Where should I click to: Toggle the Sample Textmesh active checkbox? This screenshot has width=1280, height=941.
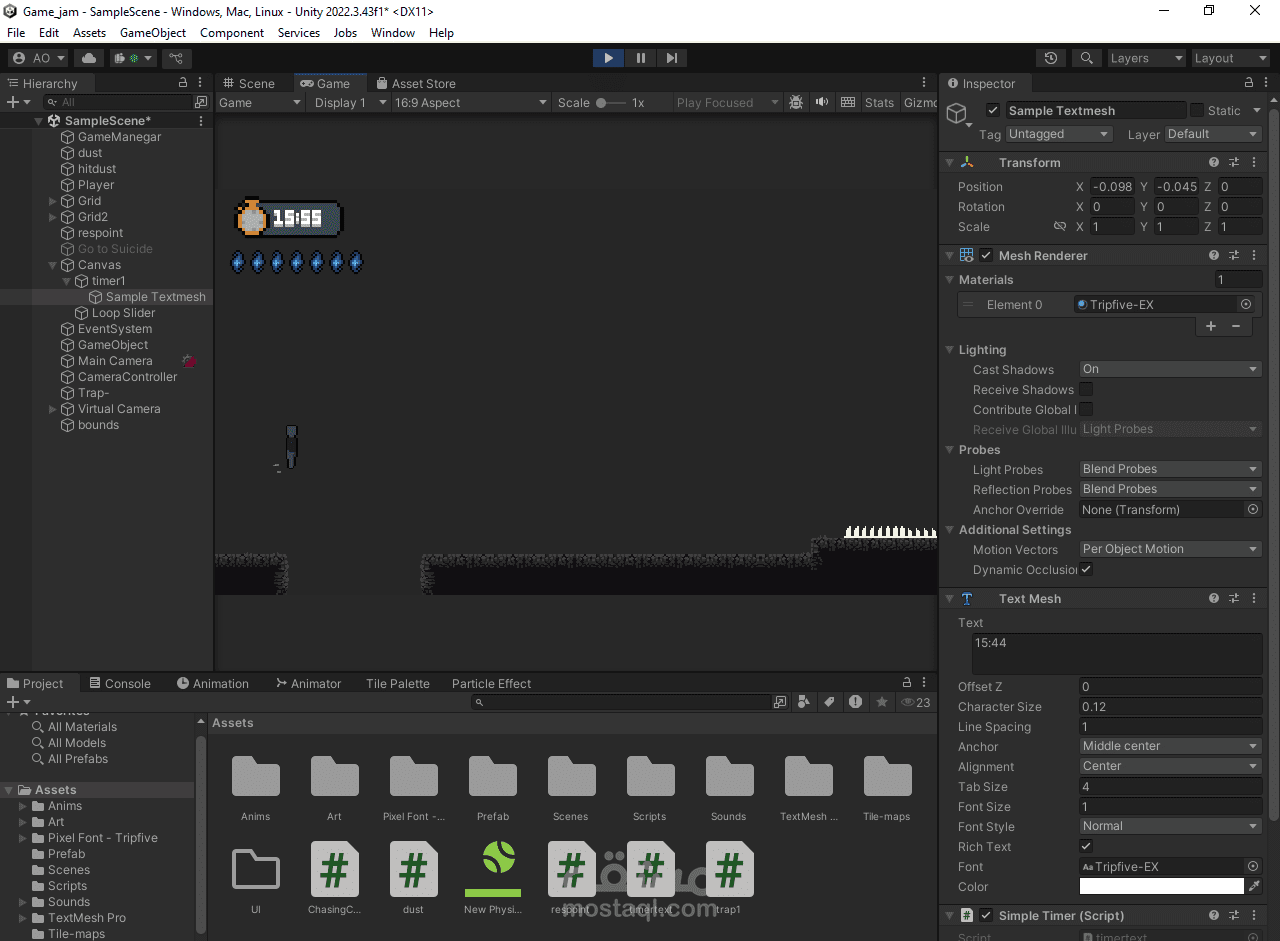click(x=993, y=110)
